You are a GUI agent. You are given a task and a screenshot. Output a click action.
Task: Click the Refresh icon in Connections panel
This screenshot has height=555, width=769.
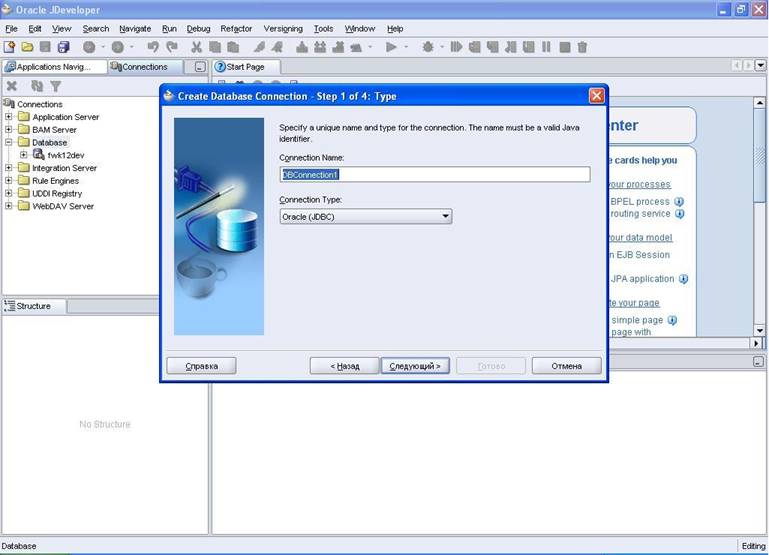(37, 86)
